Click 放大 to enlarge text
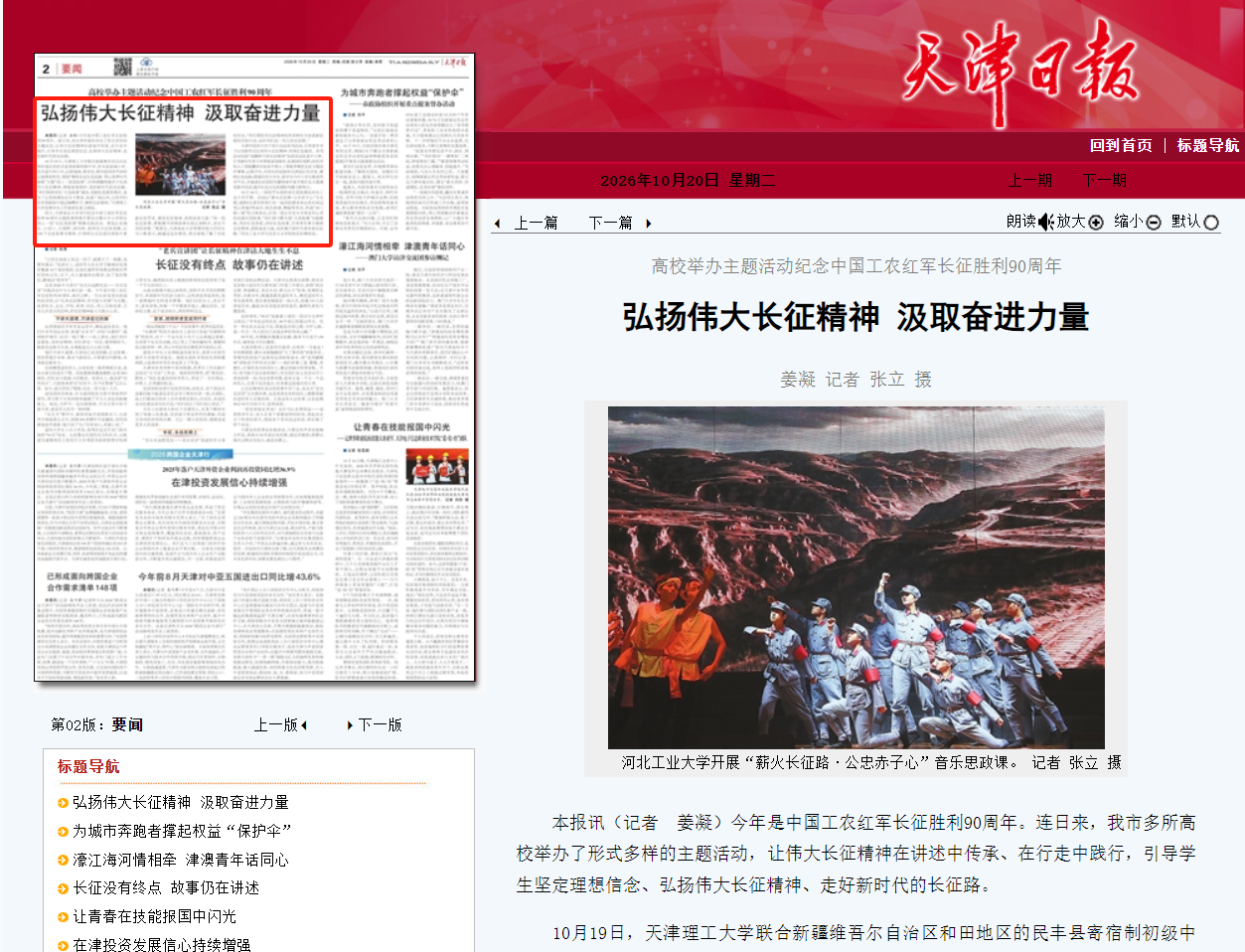The image size is (1245, 952). point(1071,221)
